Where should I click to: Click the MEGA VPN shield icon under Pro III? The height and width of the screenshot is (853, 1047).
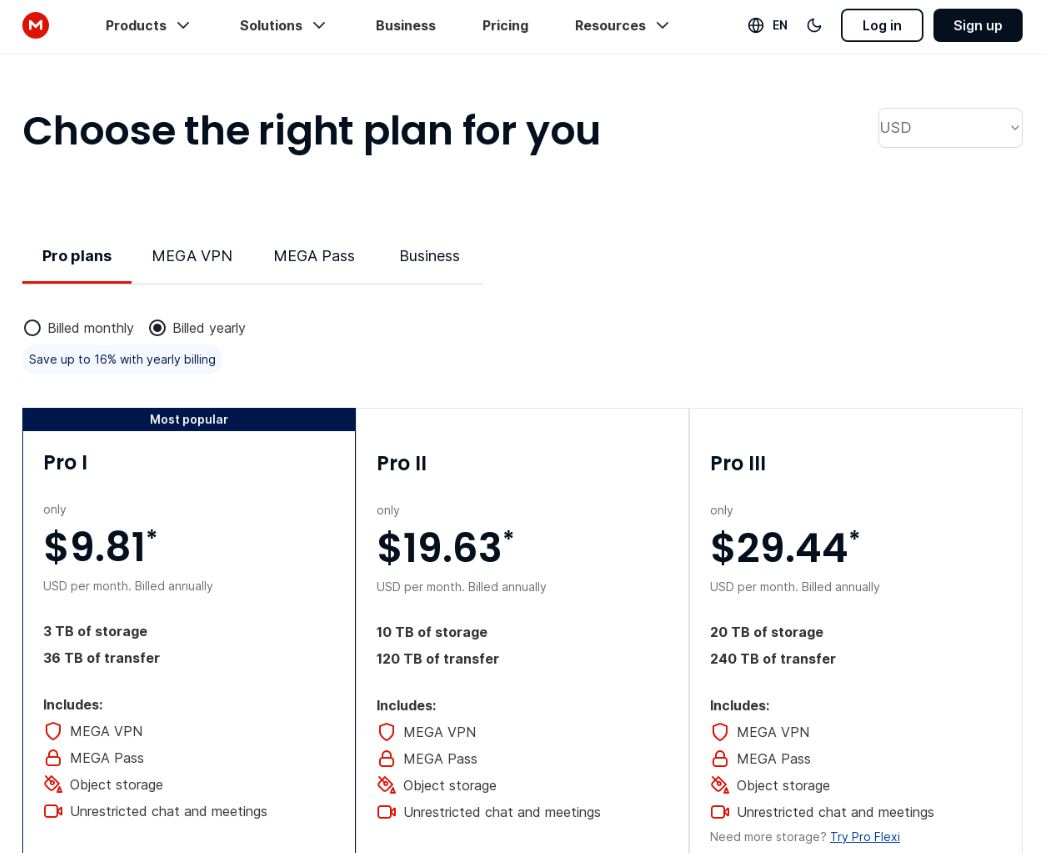point(720,732)
